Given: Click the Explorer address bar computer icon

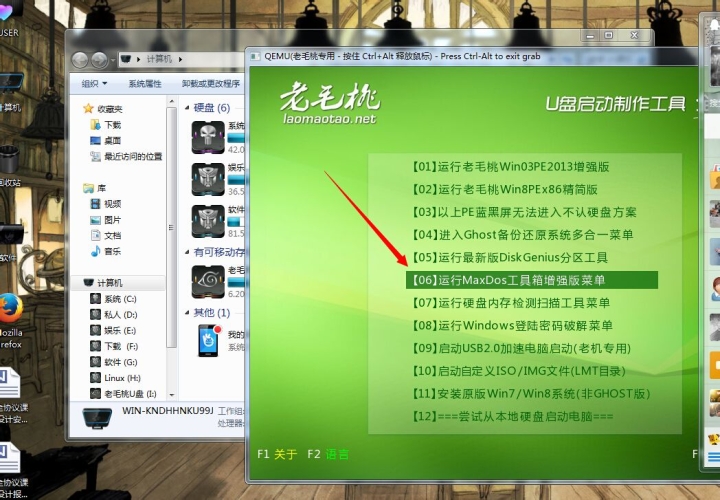Looking at the screenshot, I should (126, 59).
